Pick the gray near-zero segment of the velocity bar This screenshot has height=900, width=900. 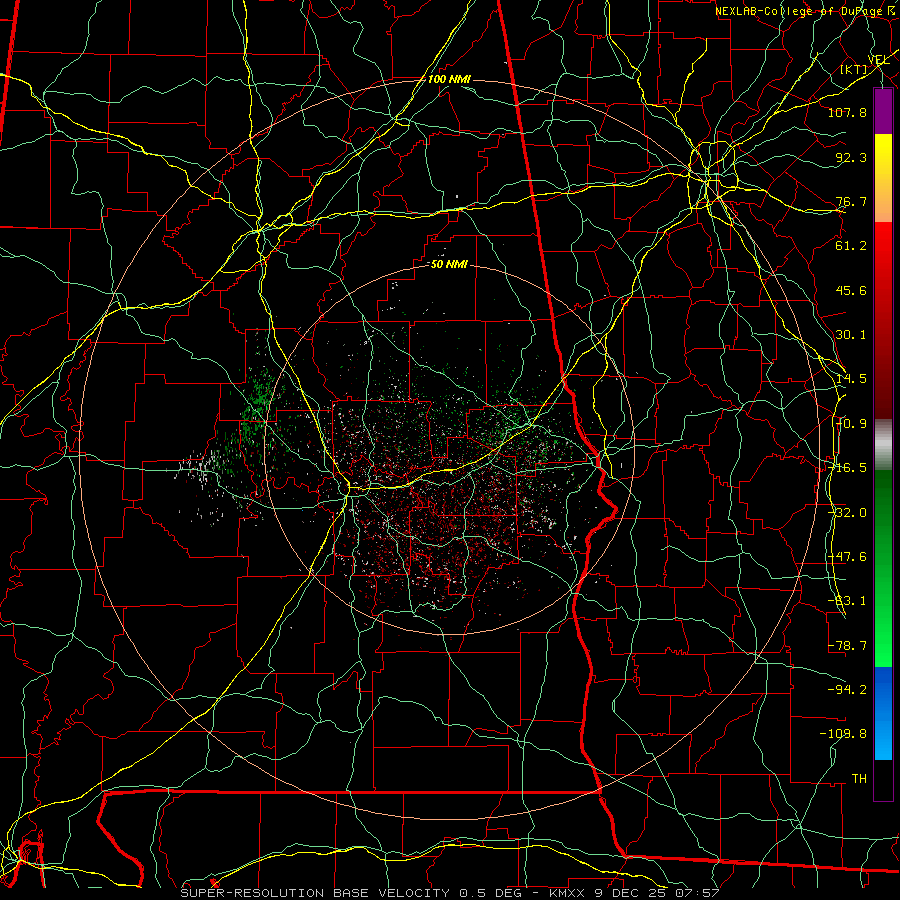(883, 445)
